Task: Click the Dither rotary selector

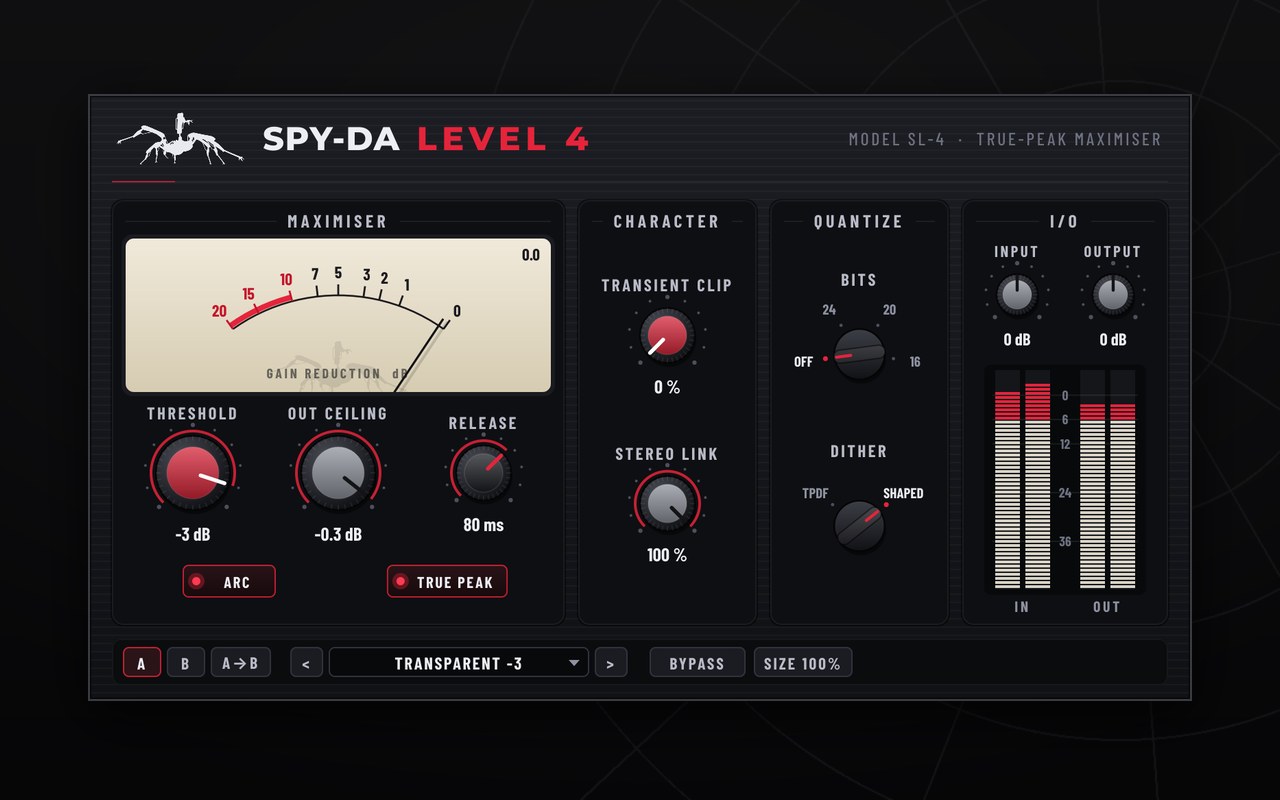Action: [859, 525]
